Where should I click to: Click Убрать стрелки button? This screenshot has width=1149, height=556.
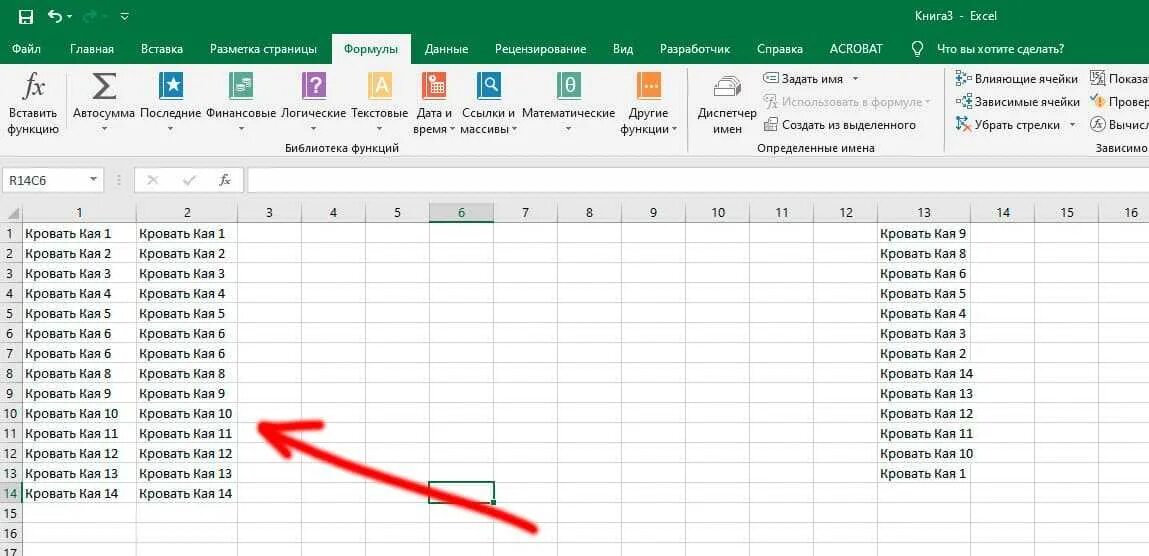point(1008,125)
